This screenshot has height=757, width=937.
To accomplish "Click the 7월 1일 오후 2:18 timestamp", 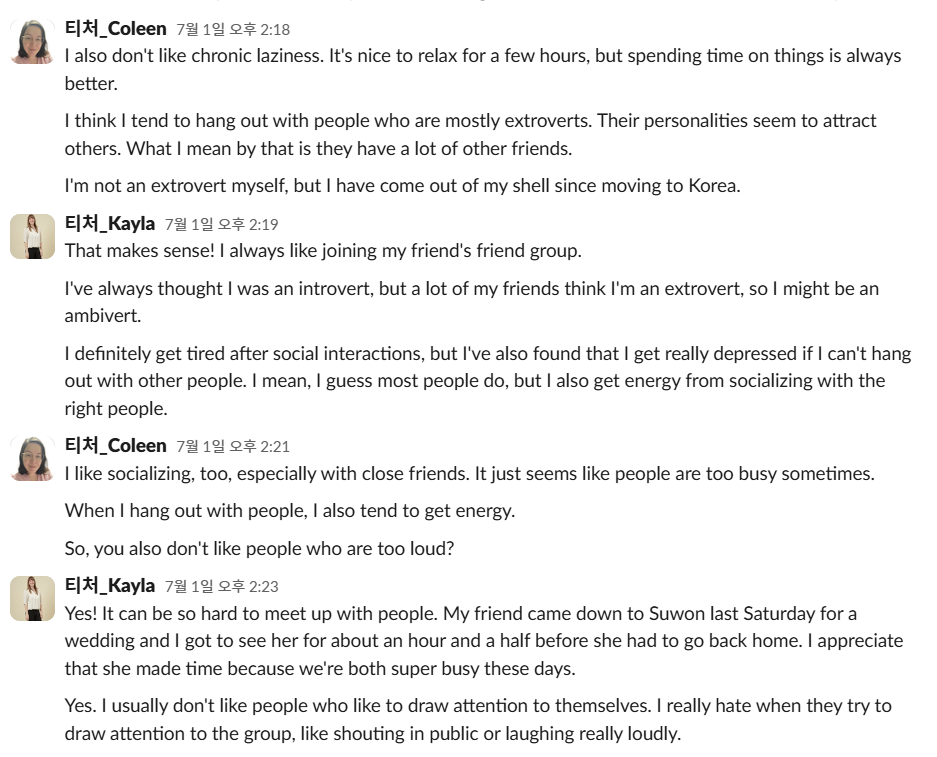I will pos(233,30).
